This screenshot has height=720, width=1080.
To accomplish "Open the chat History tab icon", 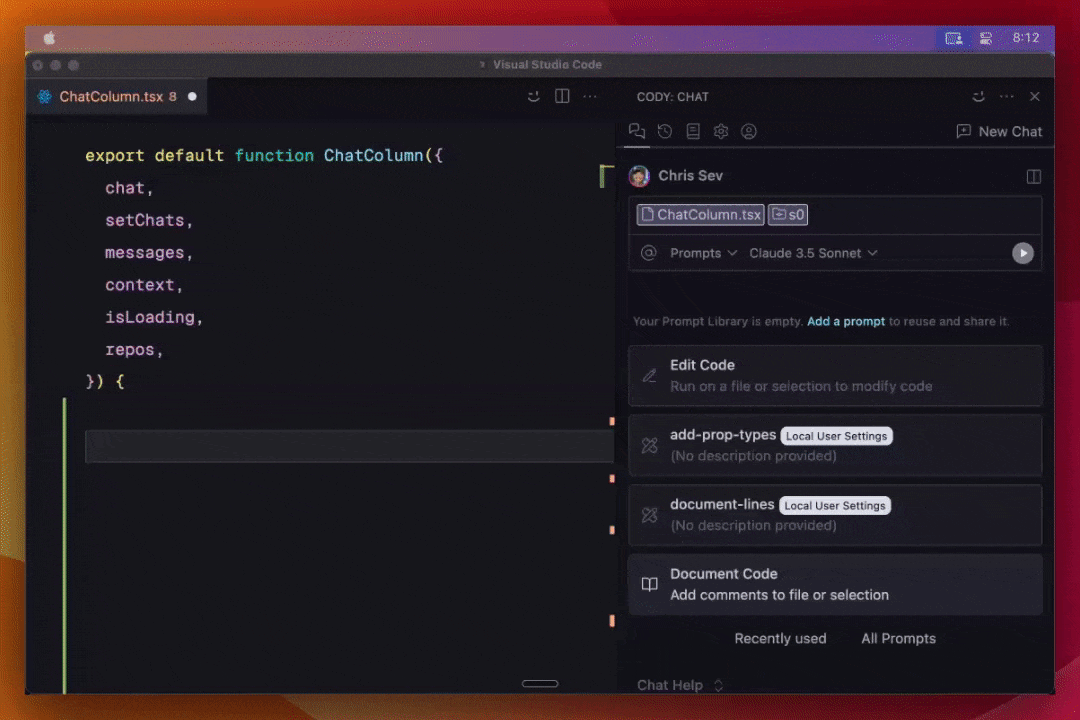I will [665, 131].
